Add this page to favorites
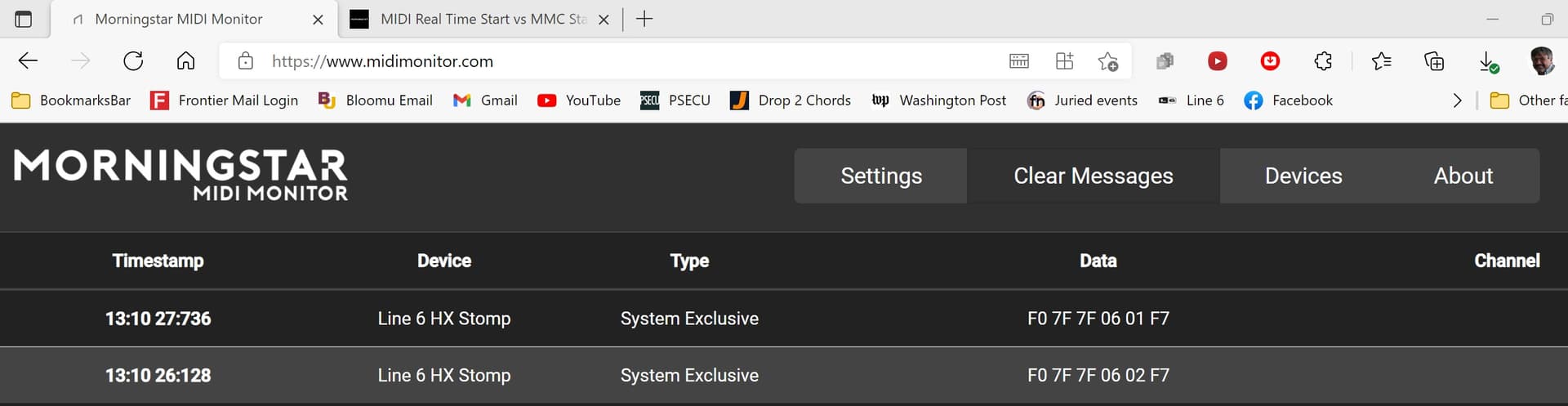The height and width of the screenshot is (406, 1568). pyautogui.click(x=1107, y=61)
